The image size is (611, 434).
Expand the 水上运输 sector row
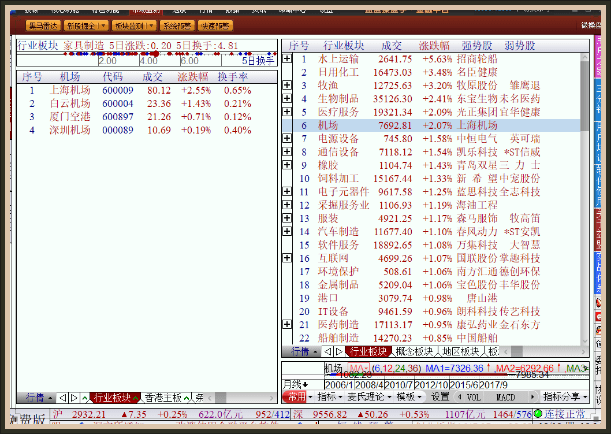pyautogui.click(x=287, y=59)
